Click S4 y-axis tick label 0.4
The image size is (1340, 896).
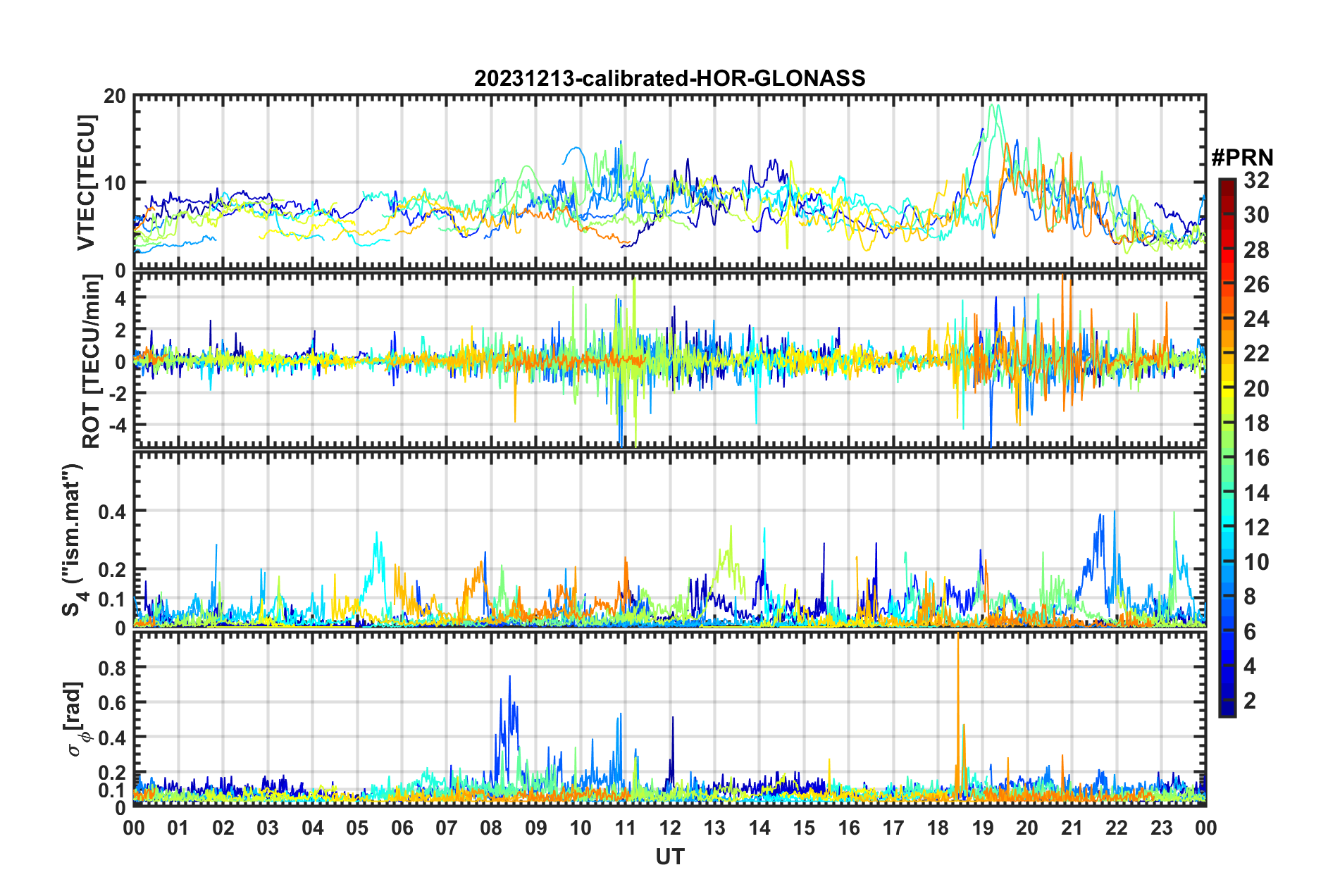(x=112, y=511)
